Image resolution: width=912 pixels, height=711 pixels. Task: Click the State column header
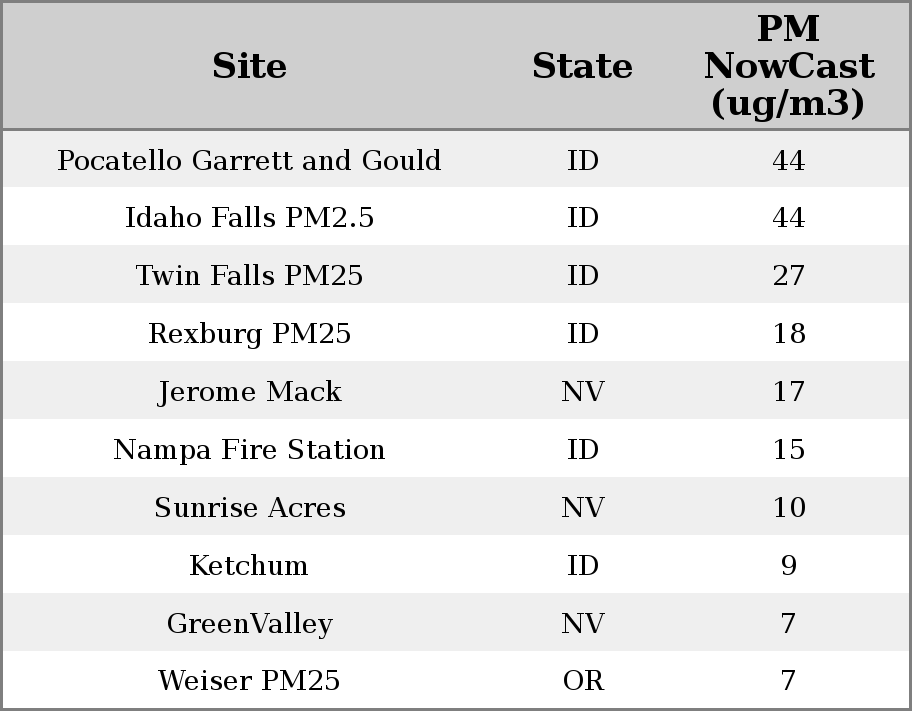pos(582,66)
